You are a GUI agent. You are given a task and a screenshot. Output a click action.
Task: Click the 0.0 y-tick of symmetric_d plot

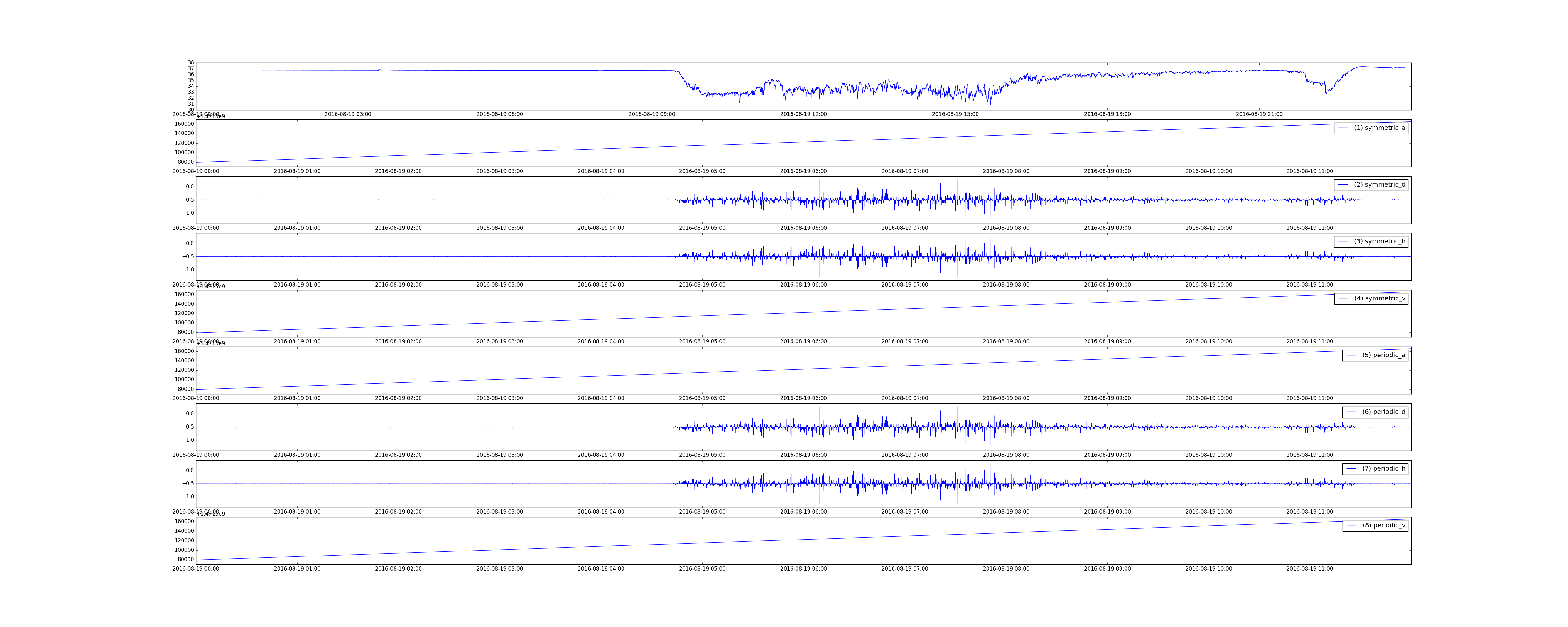190,187
